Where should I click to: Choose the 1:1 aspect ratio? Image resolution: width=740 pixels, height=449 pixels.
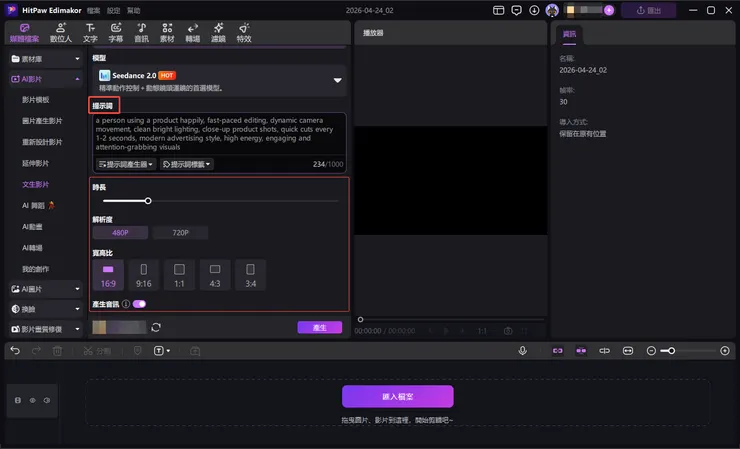click(x=179, y=275)
